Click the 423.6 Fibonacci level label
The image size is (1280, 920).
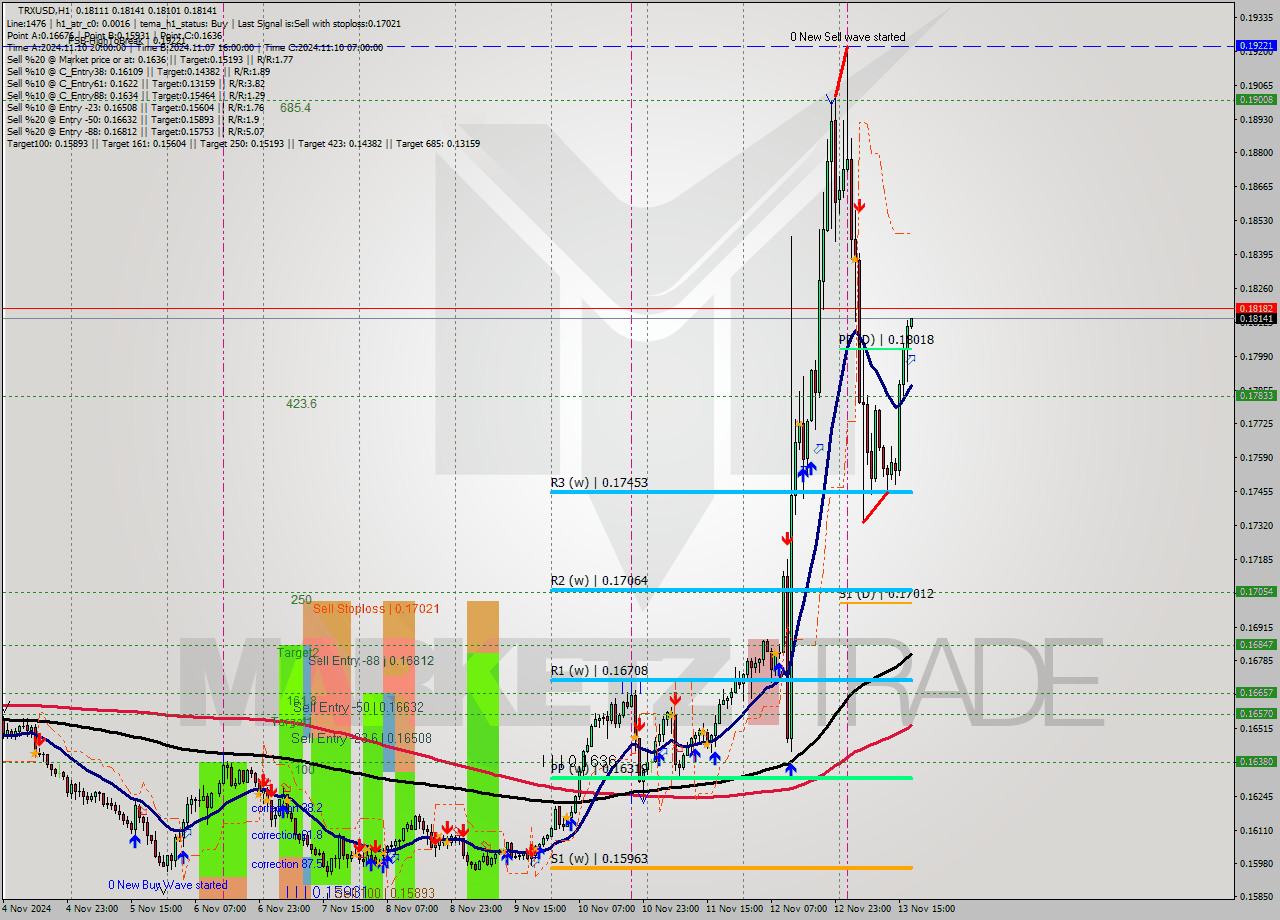click(x=301, y=404)
